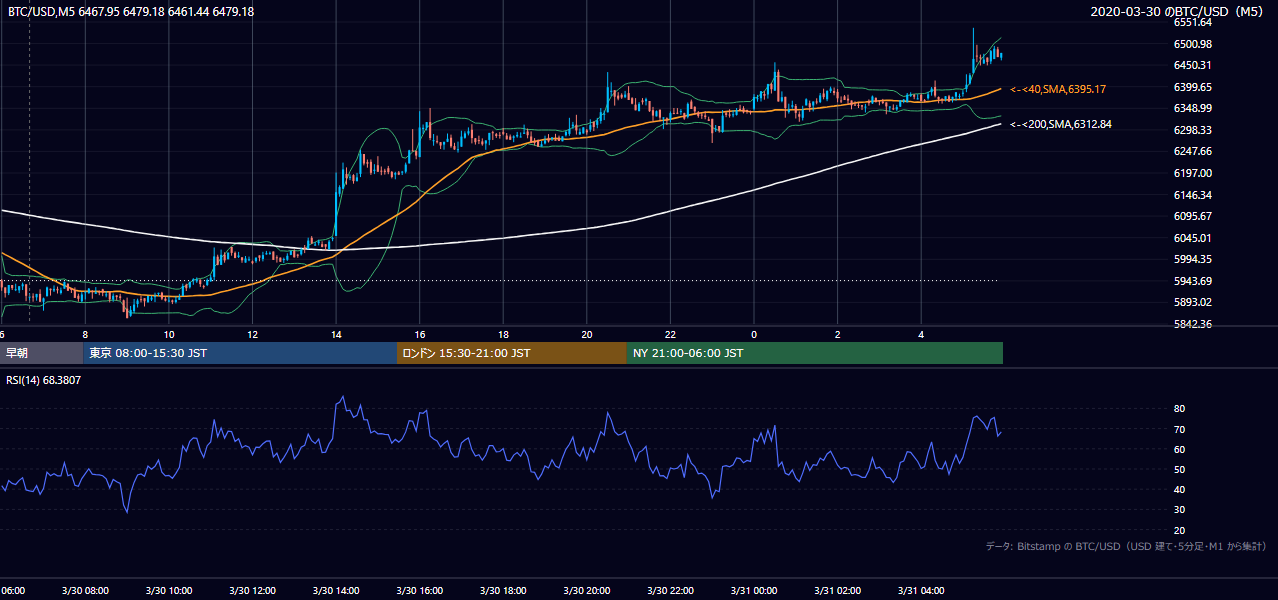Click the RSI axis level 40
Screen dimensions: 1278x600
point(1179,489)
